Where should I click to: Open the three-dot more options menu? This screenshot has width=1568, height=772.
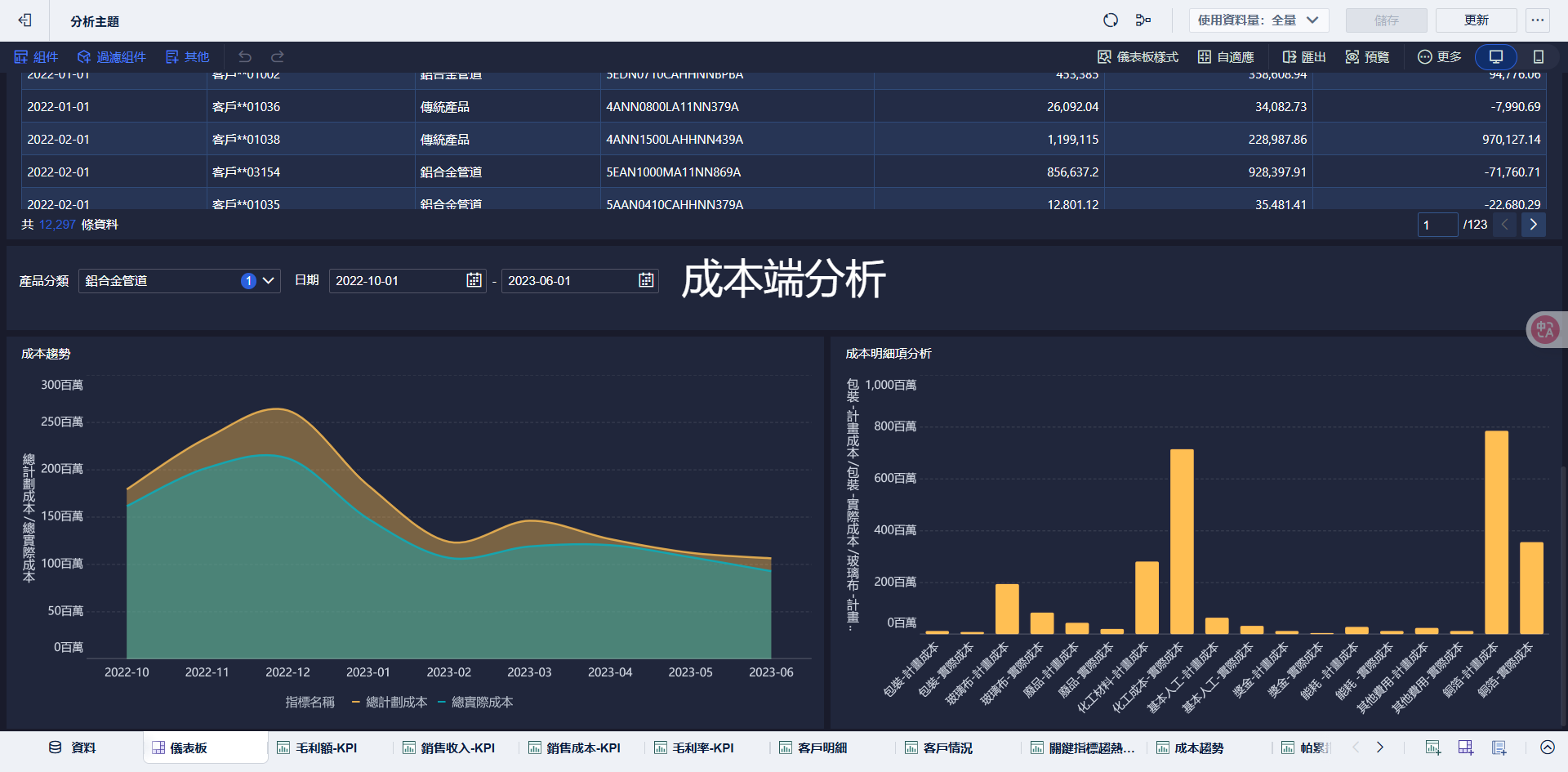[1538, 20]
